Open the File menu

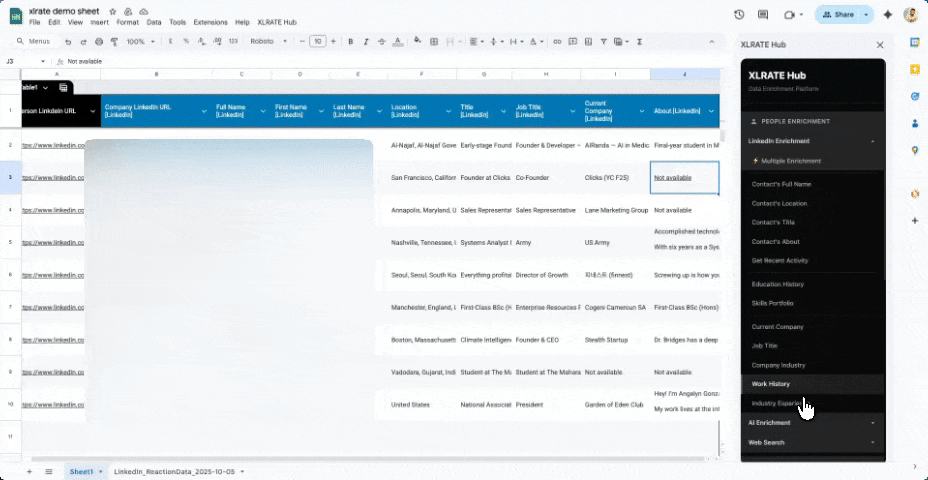coord(34,22)
